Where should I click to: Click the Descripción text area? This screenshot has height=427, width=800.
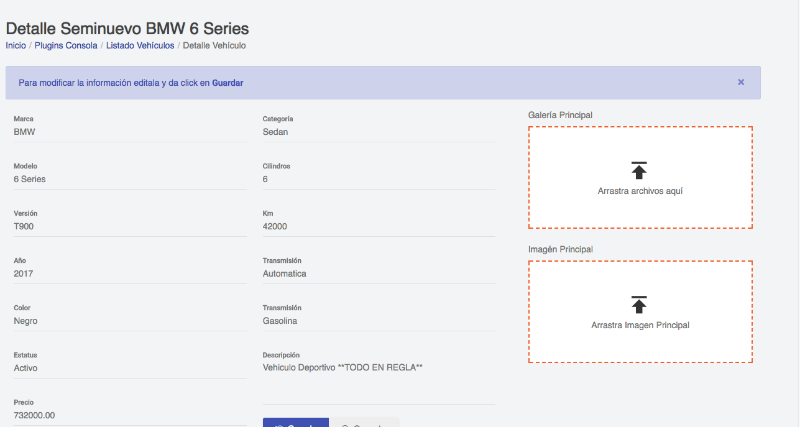click(x=379, y=383)
